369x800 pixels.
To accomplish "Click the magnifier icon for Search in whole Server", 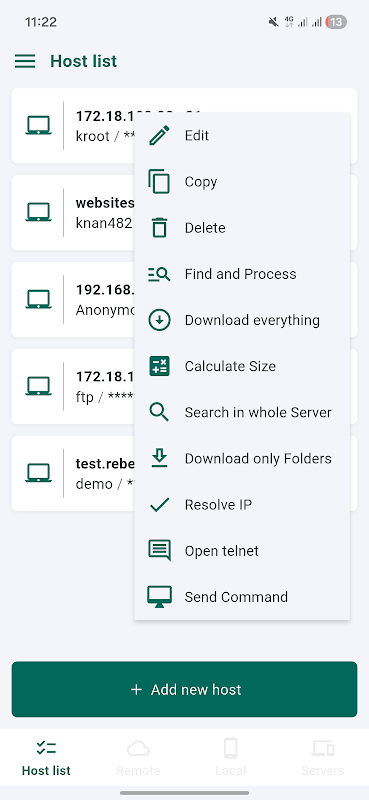I will 159,412.
